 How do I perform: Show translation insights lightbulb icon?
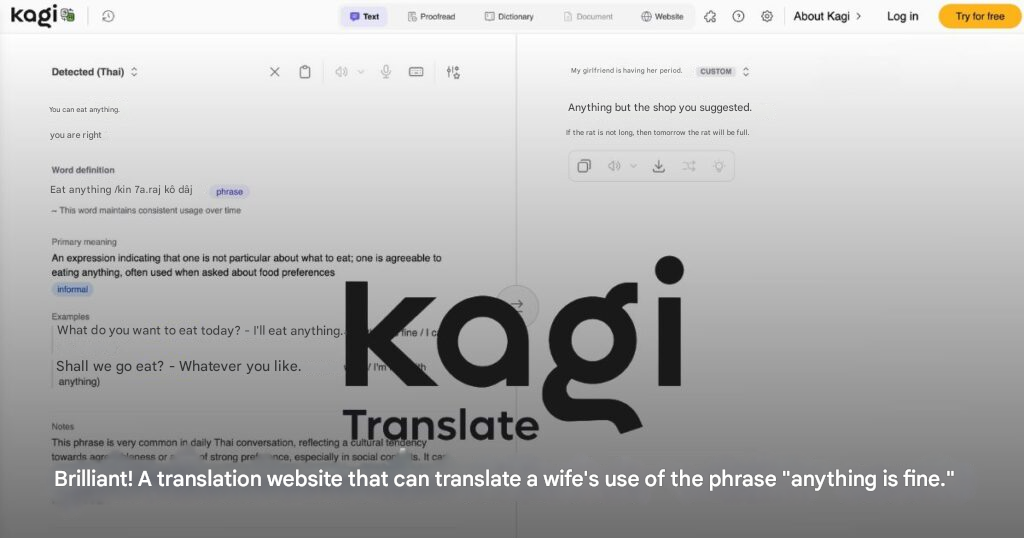pos(718,166)
